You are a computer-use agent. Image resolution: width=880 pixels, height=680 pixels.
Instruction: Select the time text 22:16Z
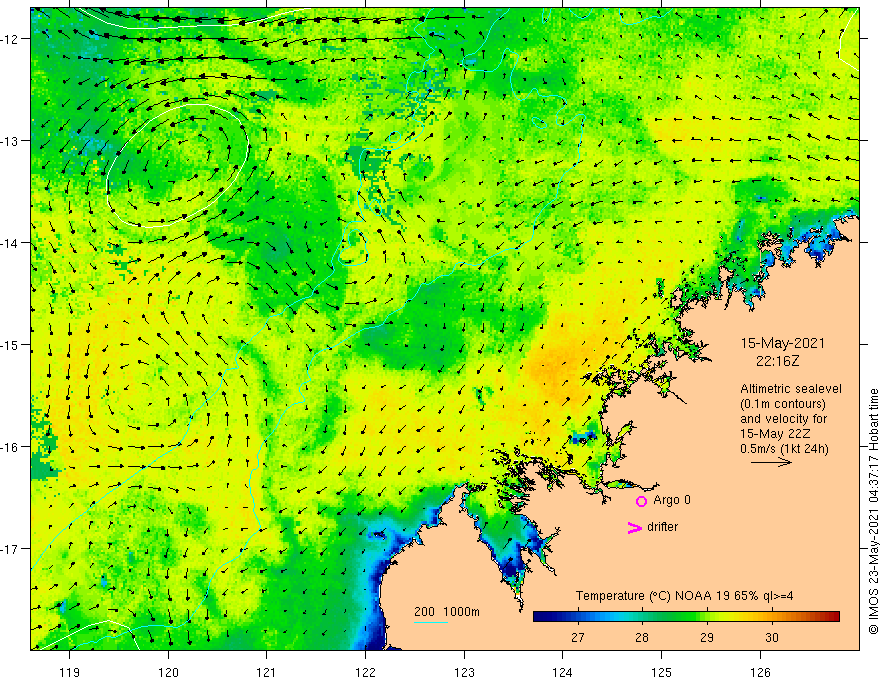coord(777,361)
